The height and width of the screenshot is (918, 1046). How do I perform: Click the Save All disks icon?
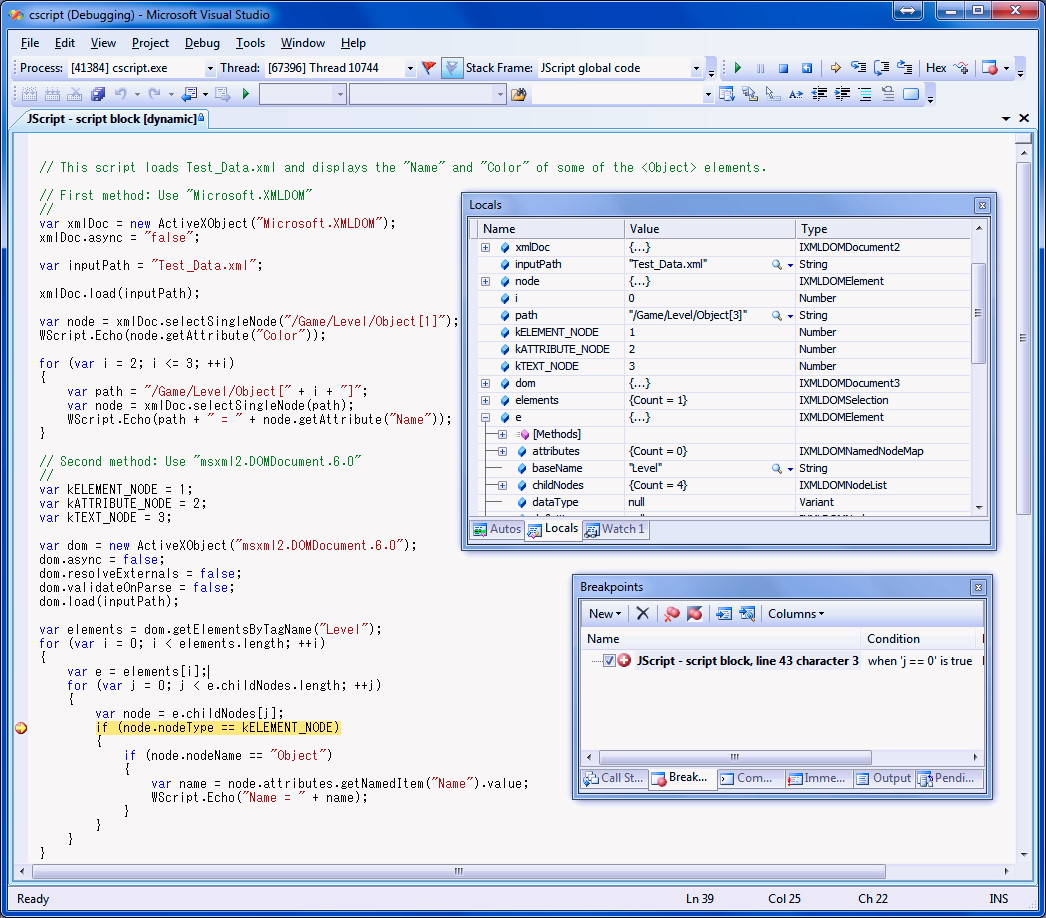pyautogui.click(x=98, y=94)
